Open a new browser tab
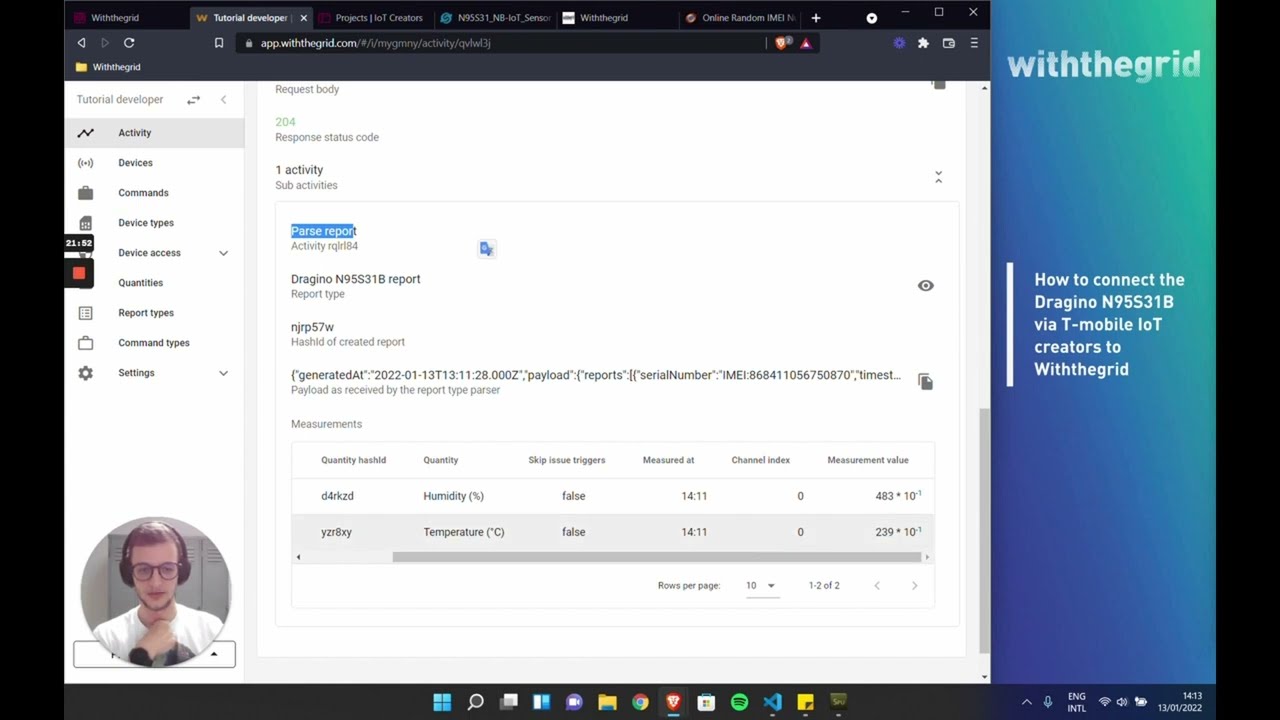The image size is (1280, 720). tap(816, 18)
